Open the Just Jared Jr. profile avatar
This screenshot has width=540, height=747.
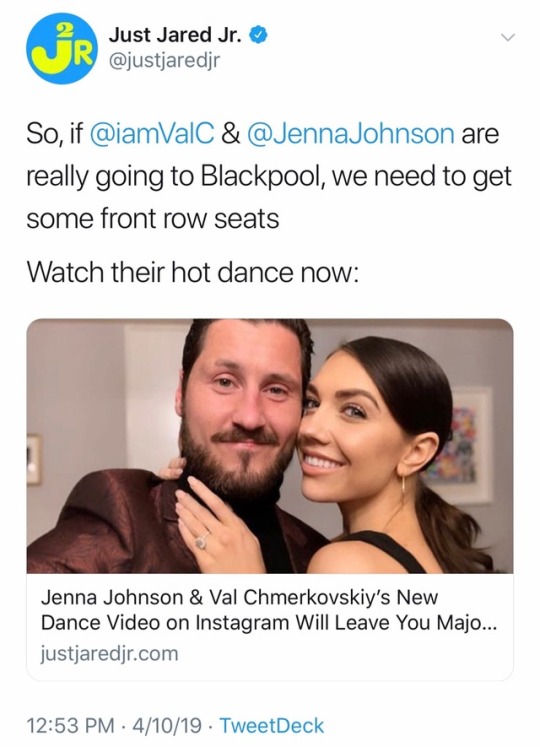point(62,49)
